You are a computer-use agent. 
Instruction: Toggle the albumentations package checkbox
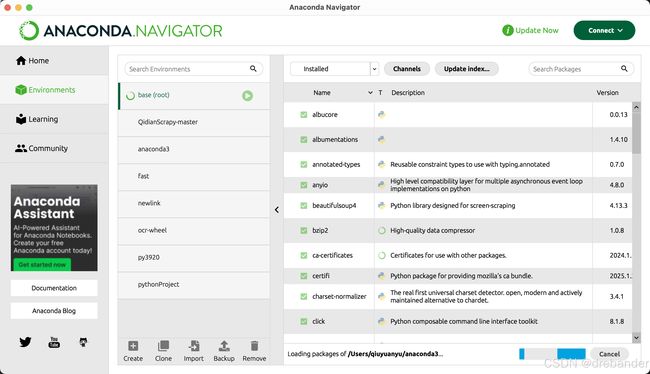tap(303, 140)
